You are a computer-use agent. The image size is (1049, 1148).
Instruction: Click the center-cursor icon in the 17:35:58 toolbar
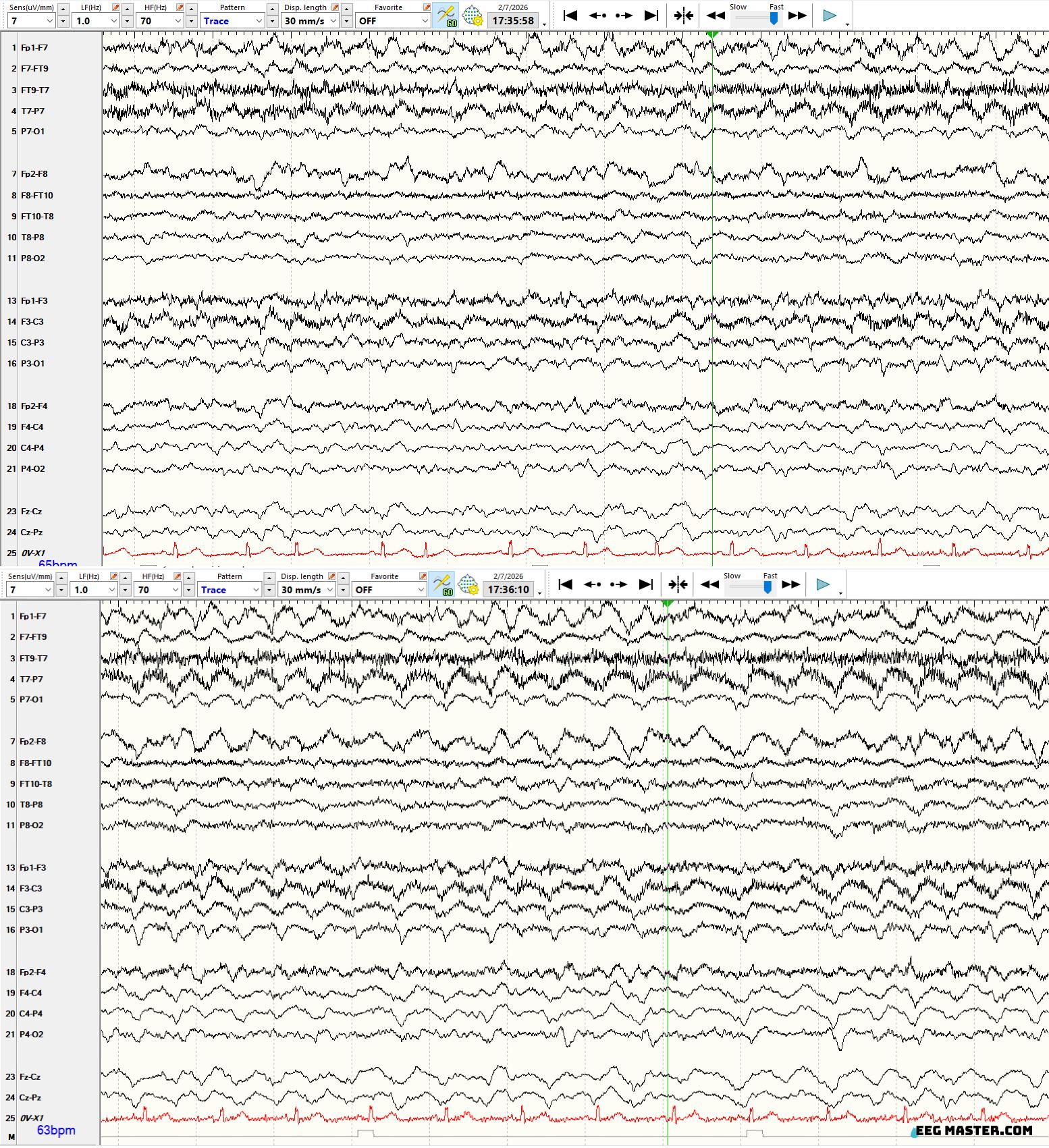coord(683,16)
